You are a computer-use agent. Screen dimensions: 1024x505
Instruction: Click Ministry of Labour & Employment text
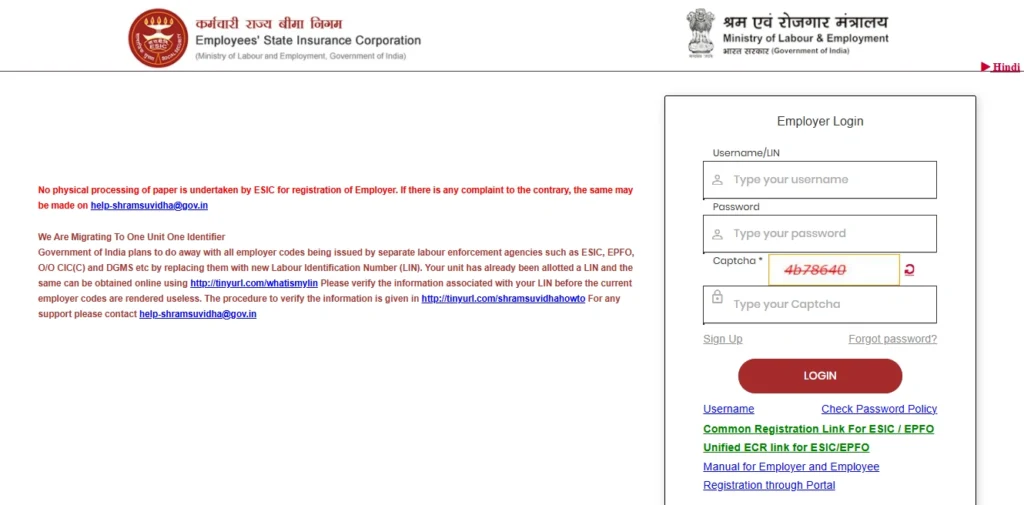(805, 39)
